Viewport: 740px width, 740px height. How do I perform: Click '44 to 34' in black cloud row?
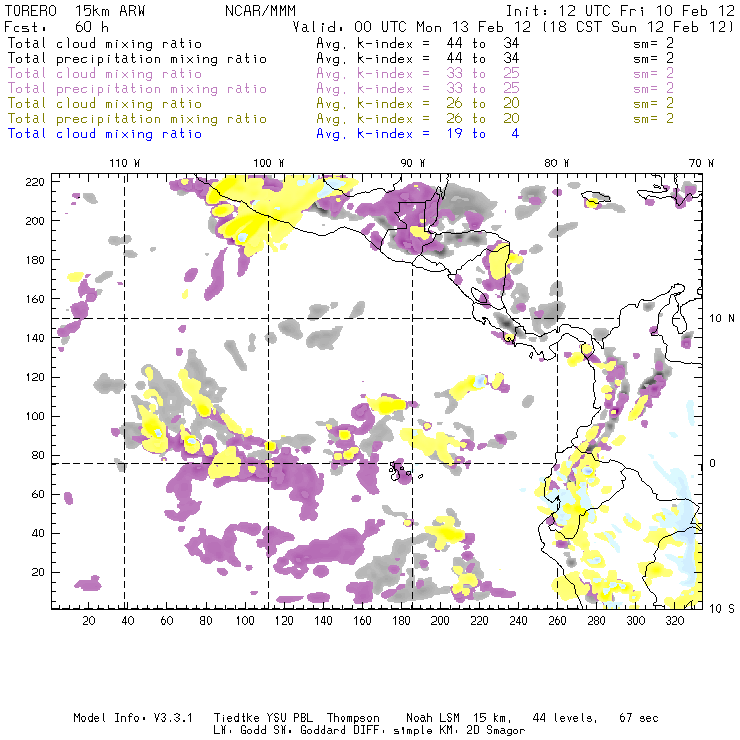483,43
